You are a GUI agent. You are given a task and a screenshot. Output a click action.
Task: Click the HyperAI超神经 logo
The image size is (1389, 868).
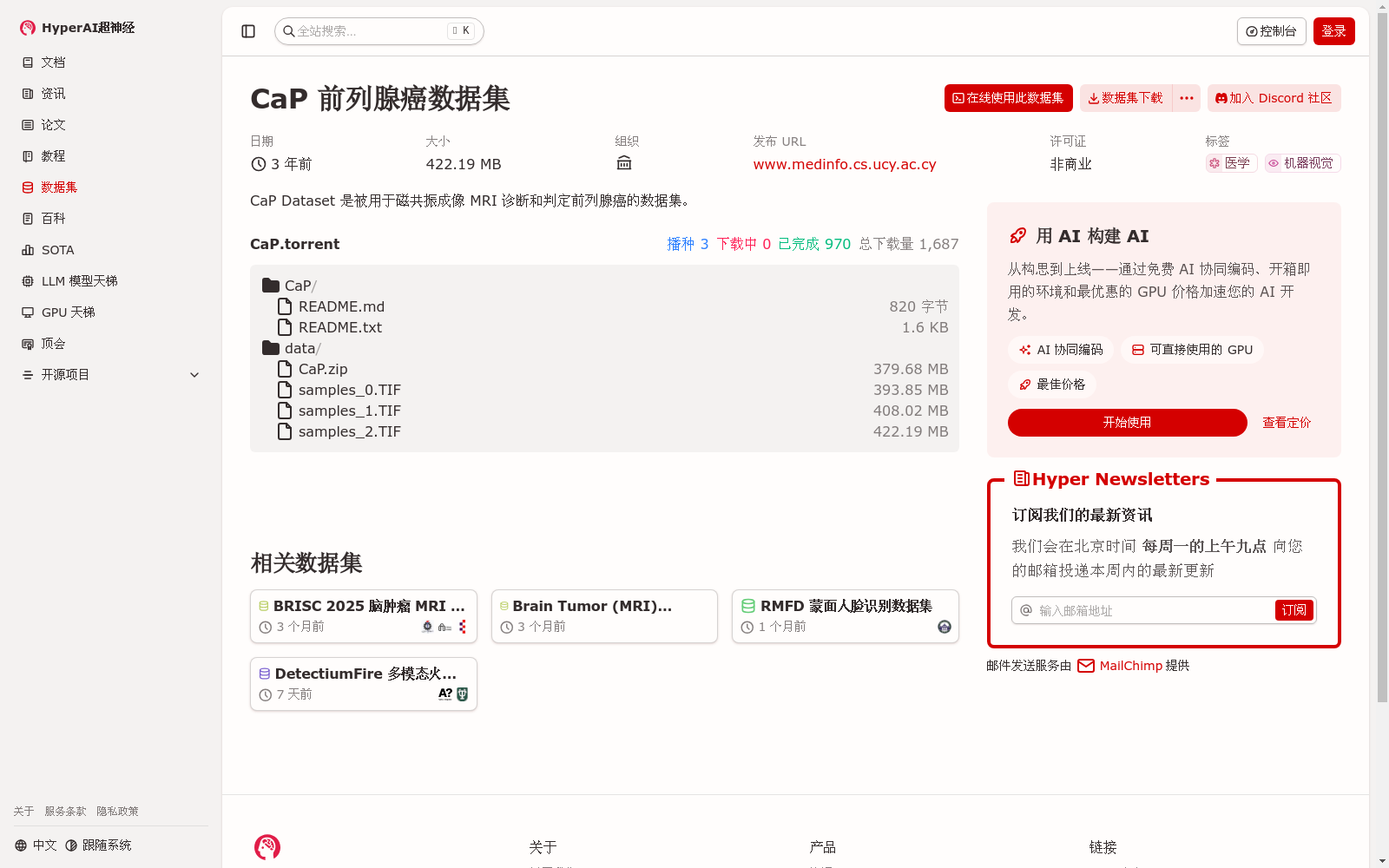click(77, 28)
